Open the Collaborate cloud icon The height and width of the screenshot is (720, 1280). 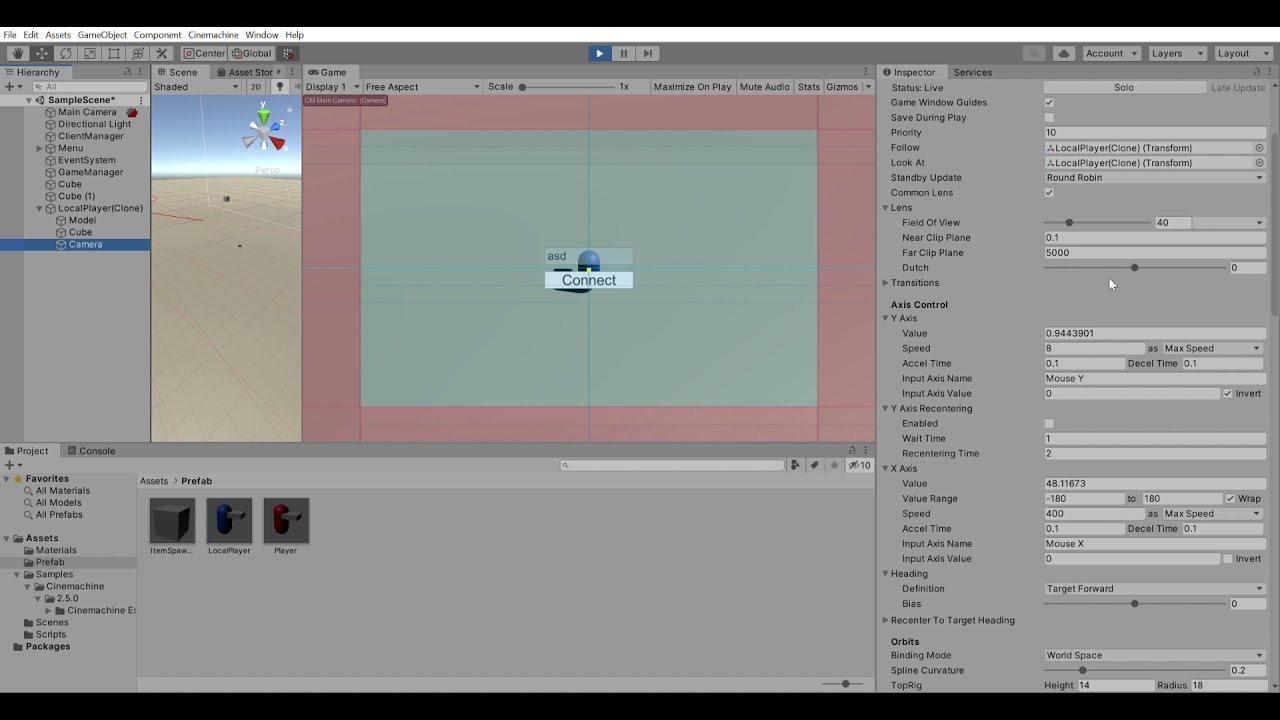click(x=1063, y=53)
